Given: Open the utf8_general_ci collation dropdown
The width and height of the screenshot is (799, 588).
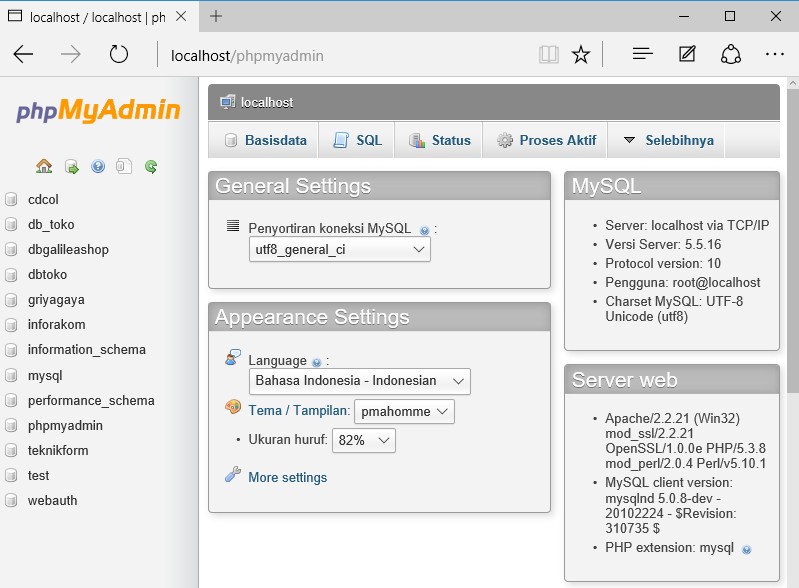Looking at the screenshot, I should tap(339, 250).
